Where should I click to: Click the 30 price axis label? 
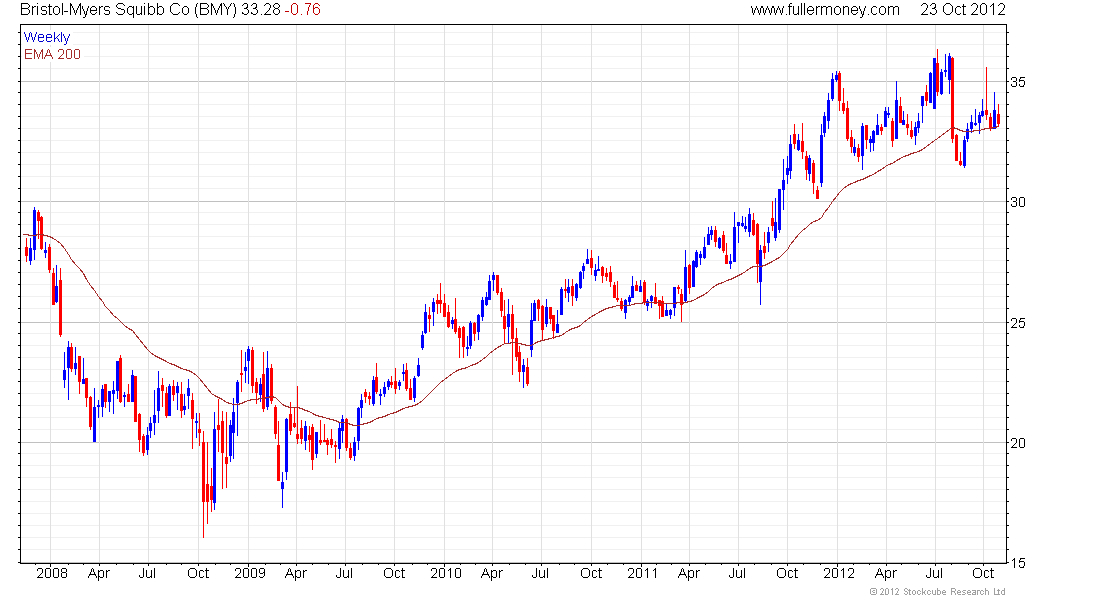point(1017,202)
